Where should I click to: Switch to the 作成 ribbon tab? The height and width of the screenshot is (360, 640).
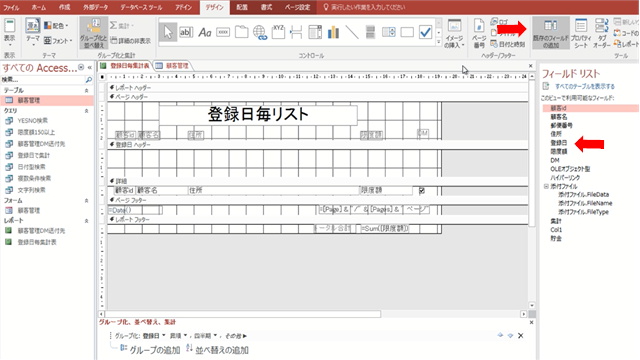tap(64, 7)
